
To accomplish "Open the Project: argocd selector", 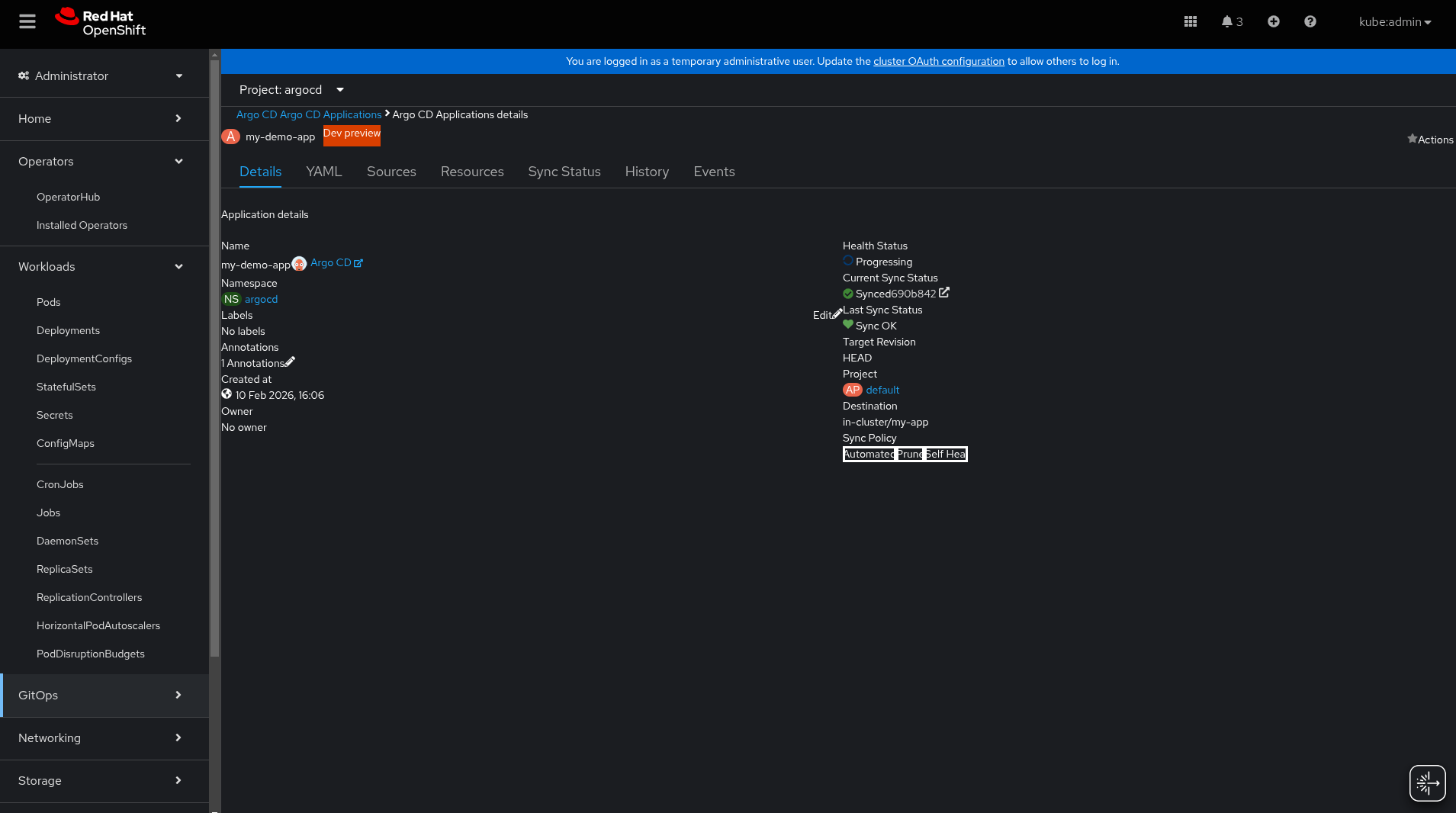I will [292, 90].
